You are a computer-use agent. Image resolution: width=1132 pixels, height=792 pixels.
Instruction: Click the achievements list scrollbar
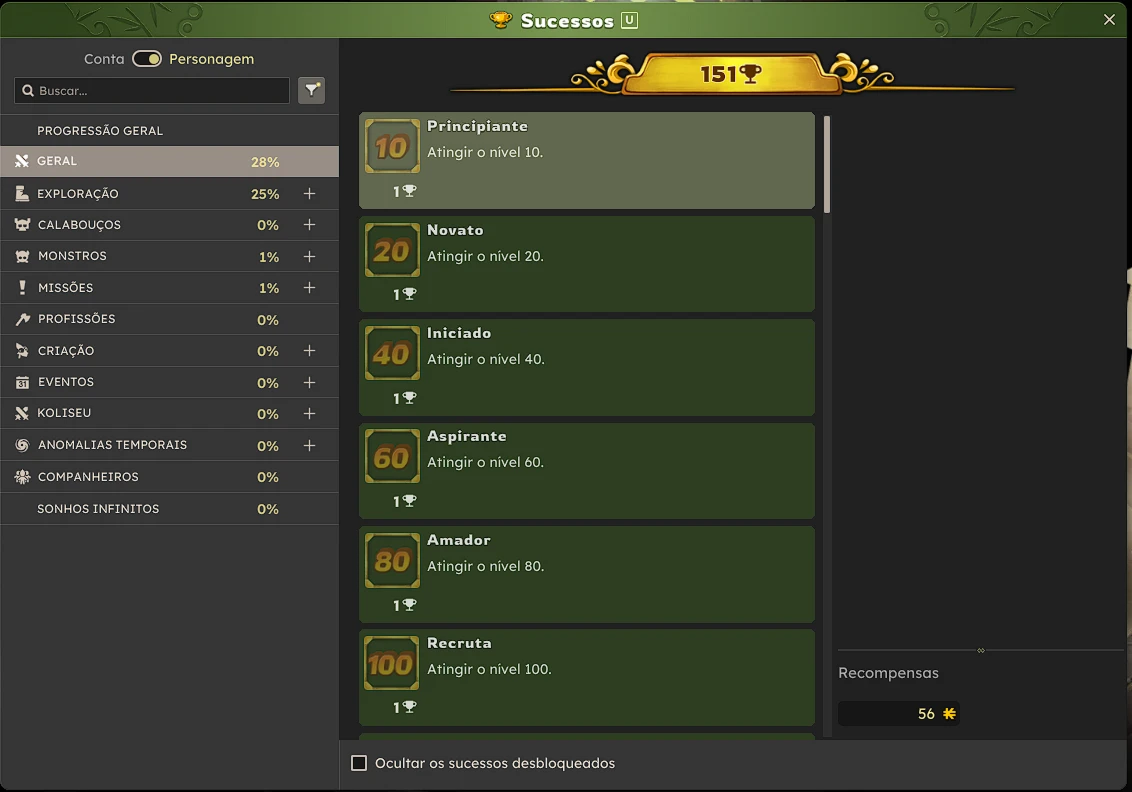tap(827, 165)
